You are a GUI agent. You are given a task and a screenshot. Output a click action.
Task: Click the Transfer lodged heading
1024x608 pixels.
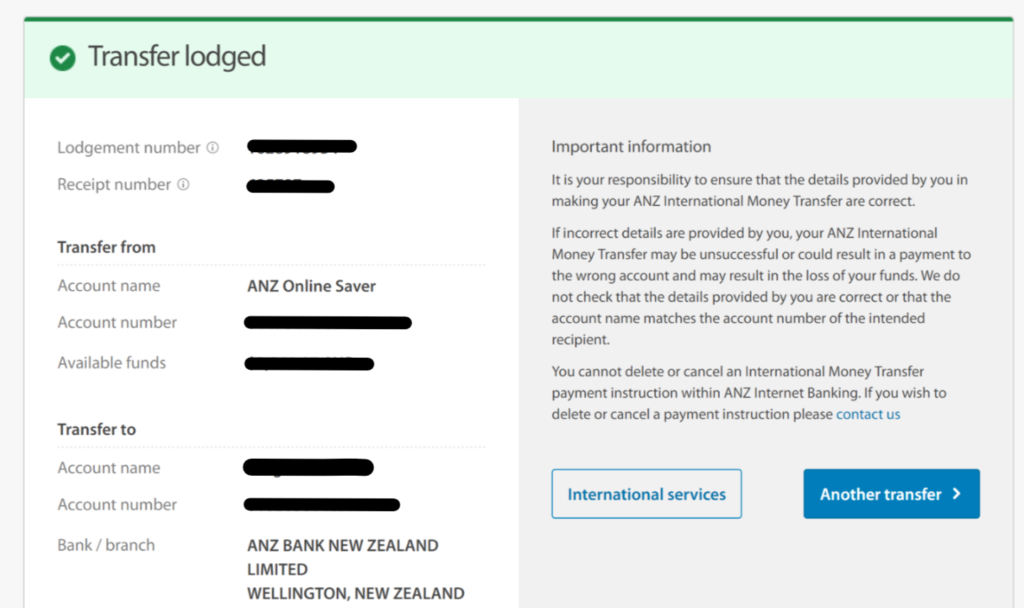coord(177,57)
